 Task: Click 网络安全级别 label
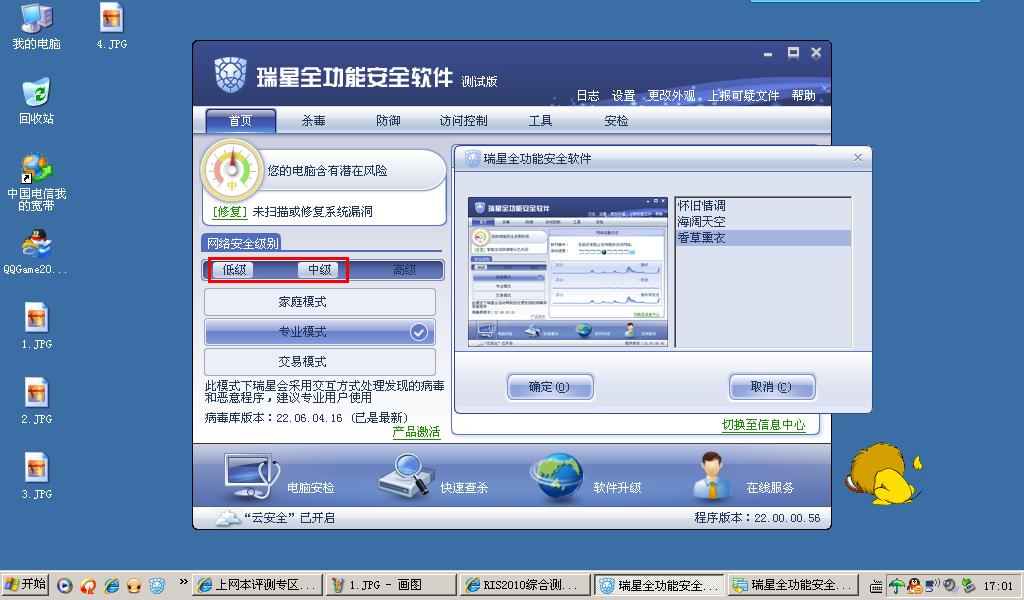242,243
